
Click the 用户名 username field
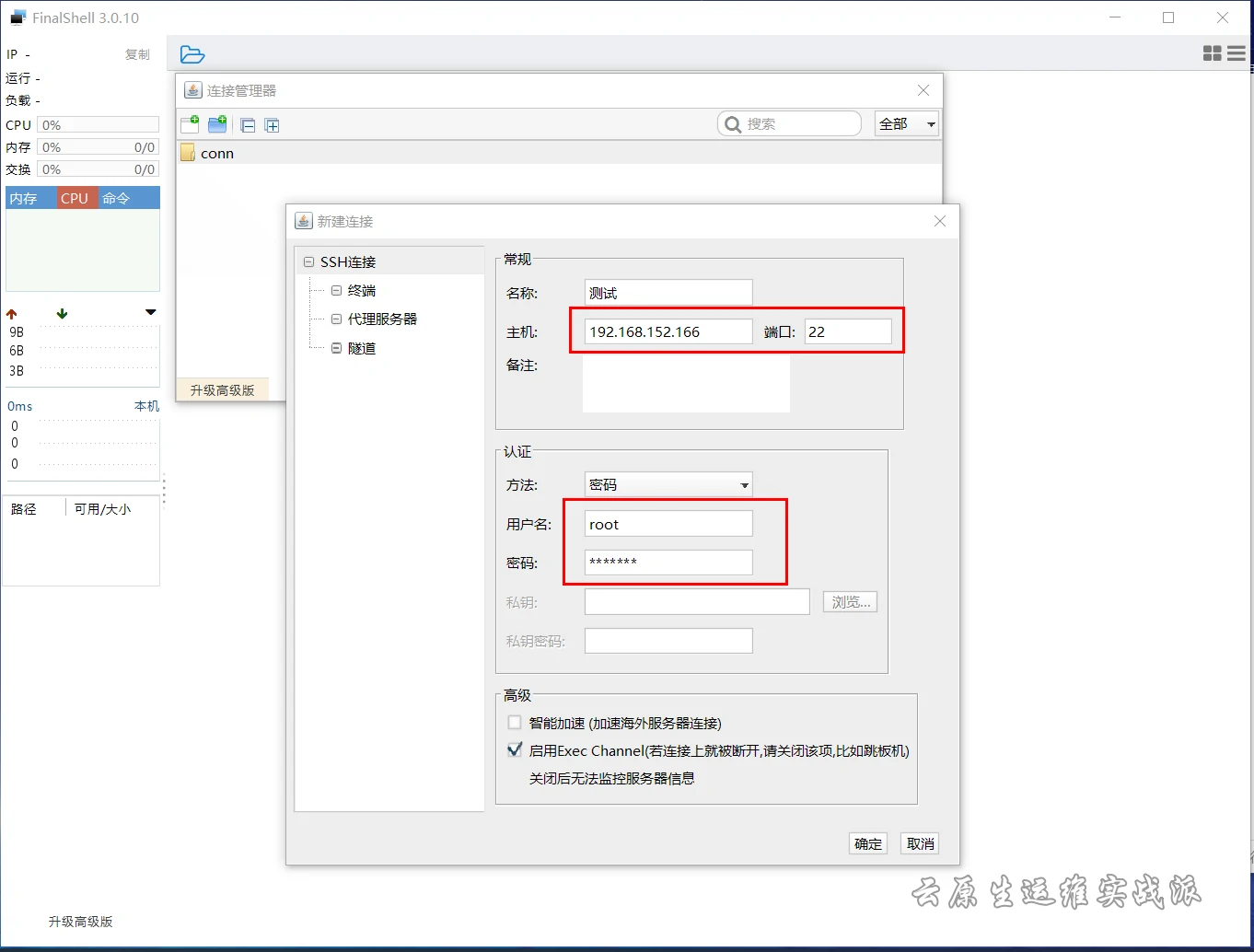[x=668, y=524]
